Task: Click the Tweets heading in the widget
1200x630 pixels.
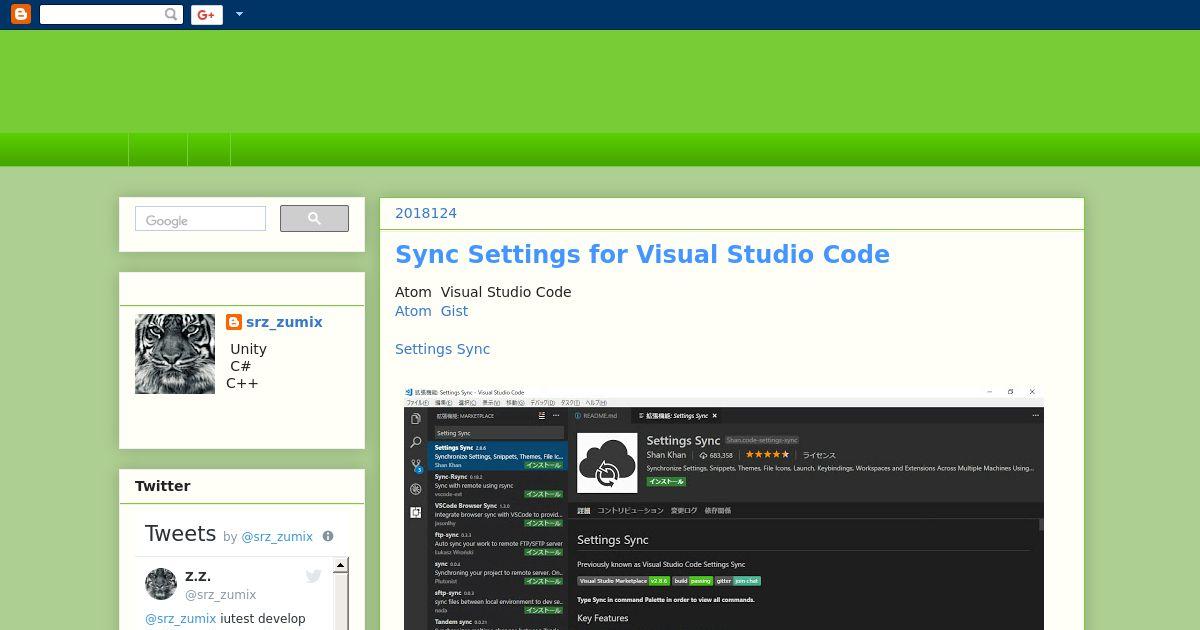Action: 180,533
